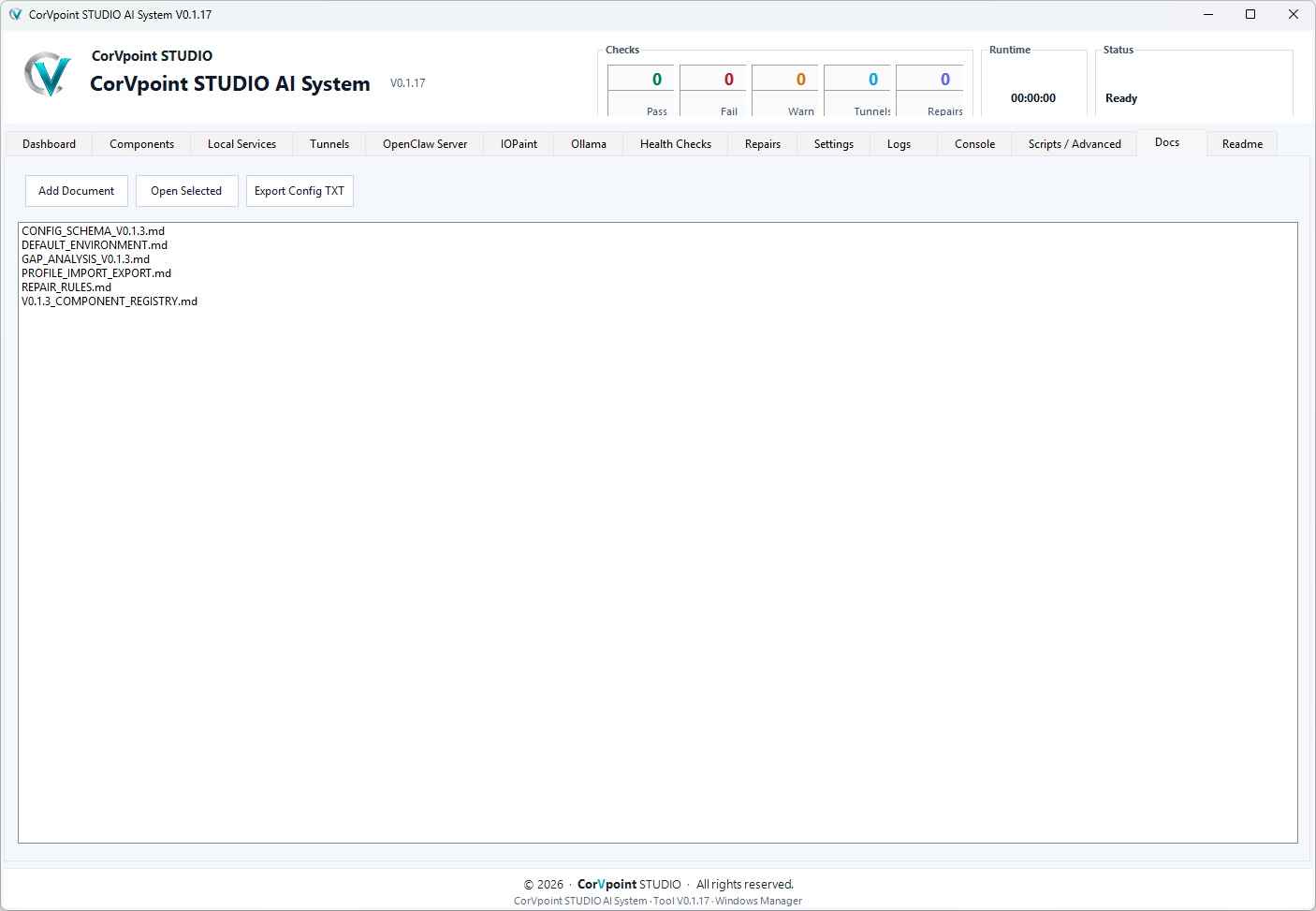
Task: Maximize the CorVpoint STUDIO window
Action: click(x=1250, y=14)
